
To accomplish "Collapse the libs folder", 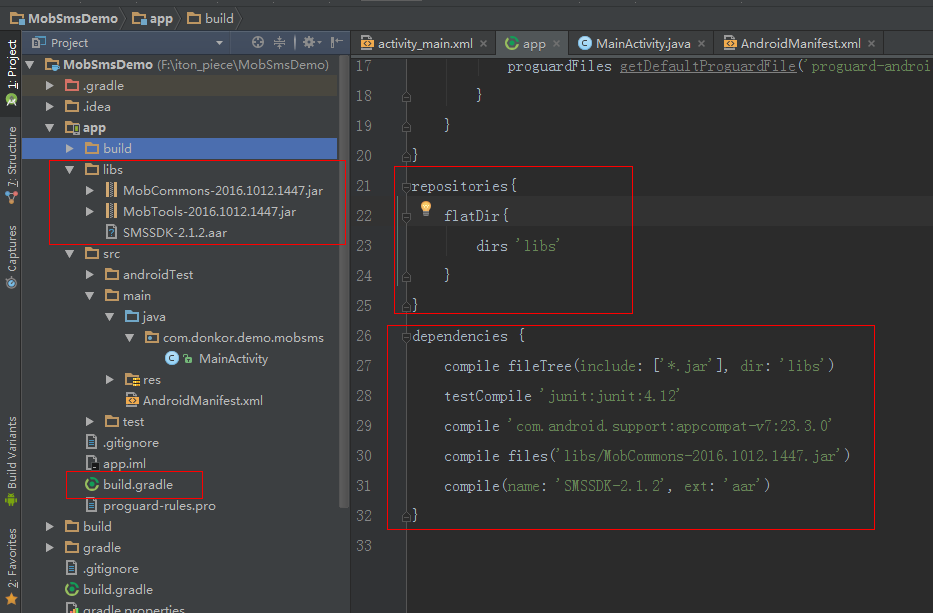I will [x=70, y=170].
